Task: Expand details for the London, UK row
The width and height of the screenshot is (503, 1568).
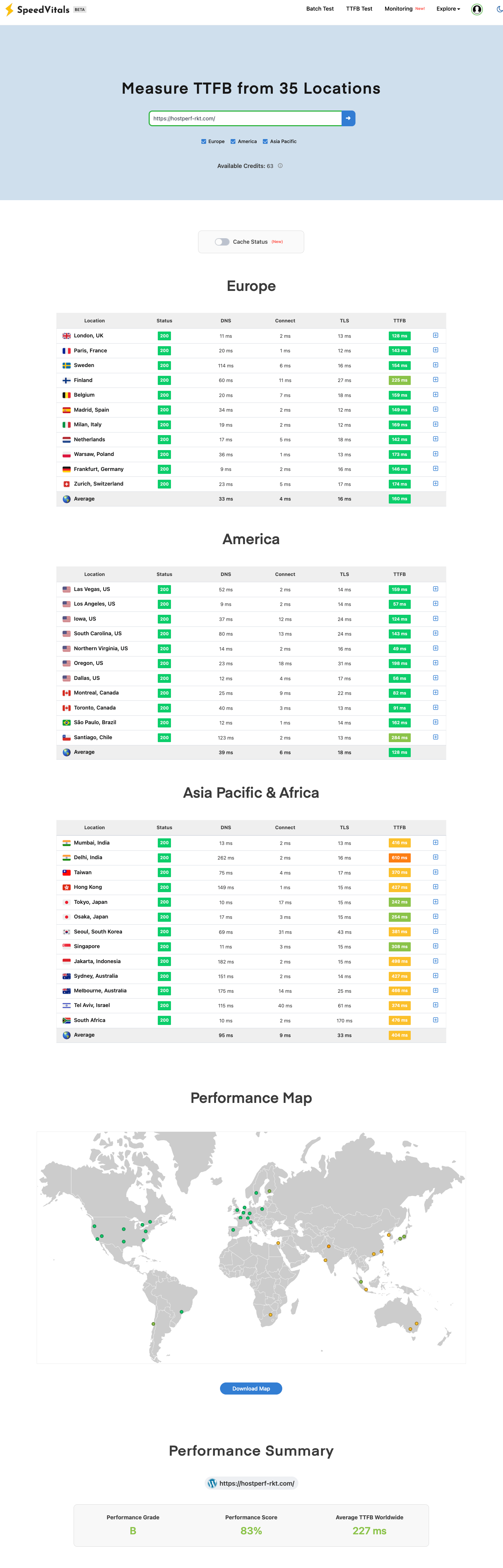Action: (435, 336)
